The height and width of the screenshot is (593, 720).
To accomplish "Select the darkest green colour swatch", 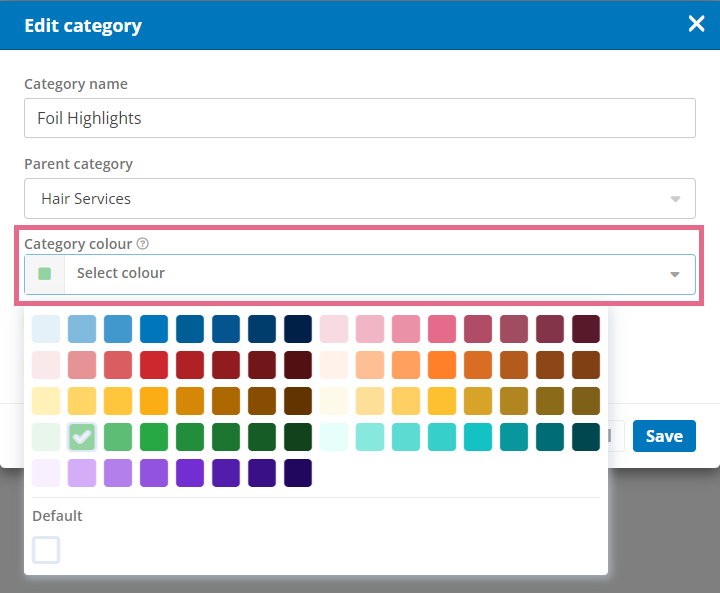I will (298, 437).
